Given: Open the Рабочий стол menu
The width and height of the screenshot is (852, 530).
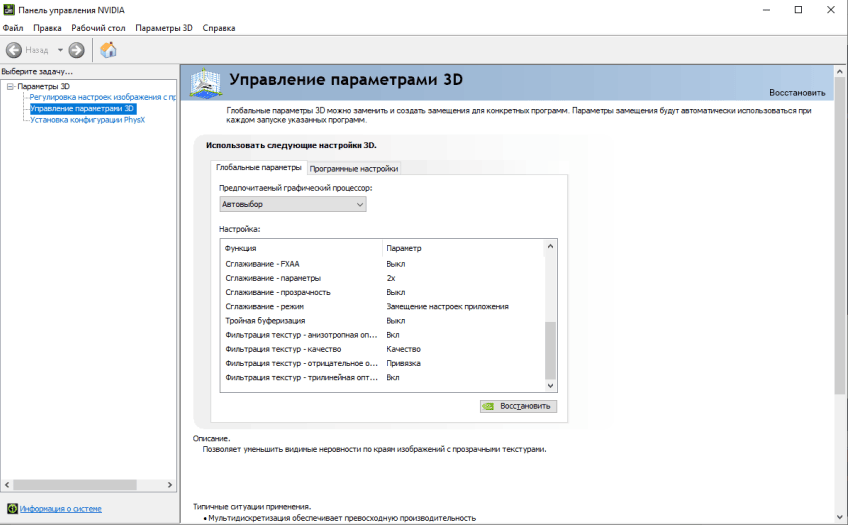Looking at the screenshot, I should (x=99, y=28).
